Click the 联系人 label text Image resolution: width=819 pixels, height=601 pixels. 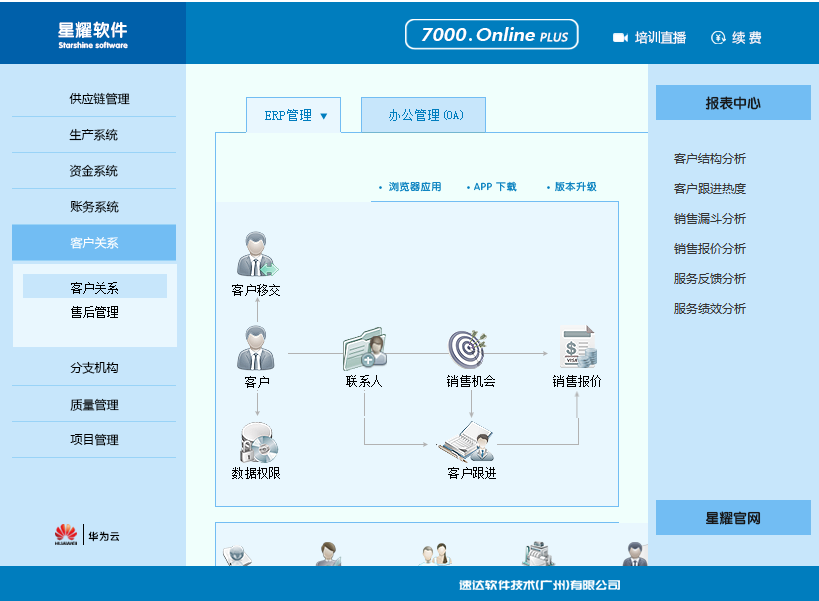tap(364, 382)
